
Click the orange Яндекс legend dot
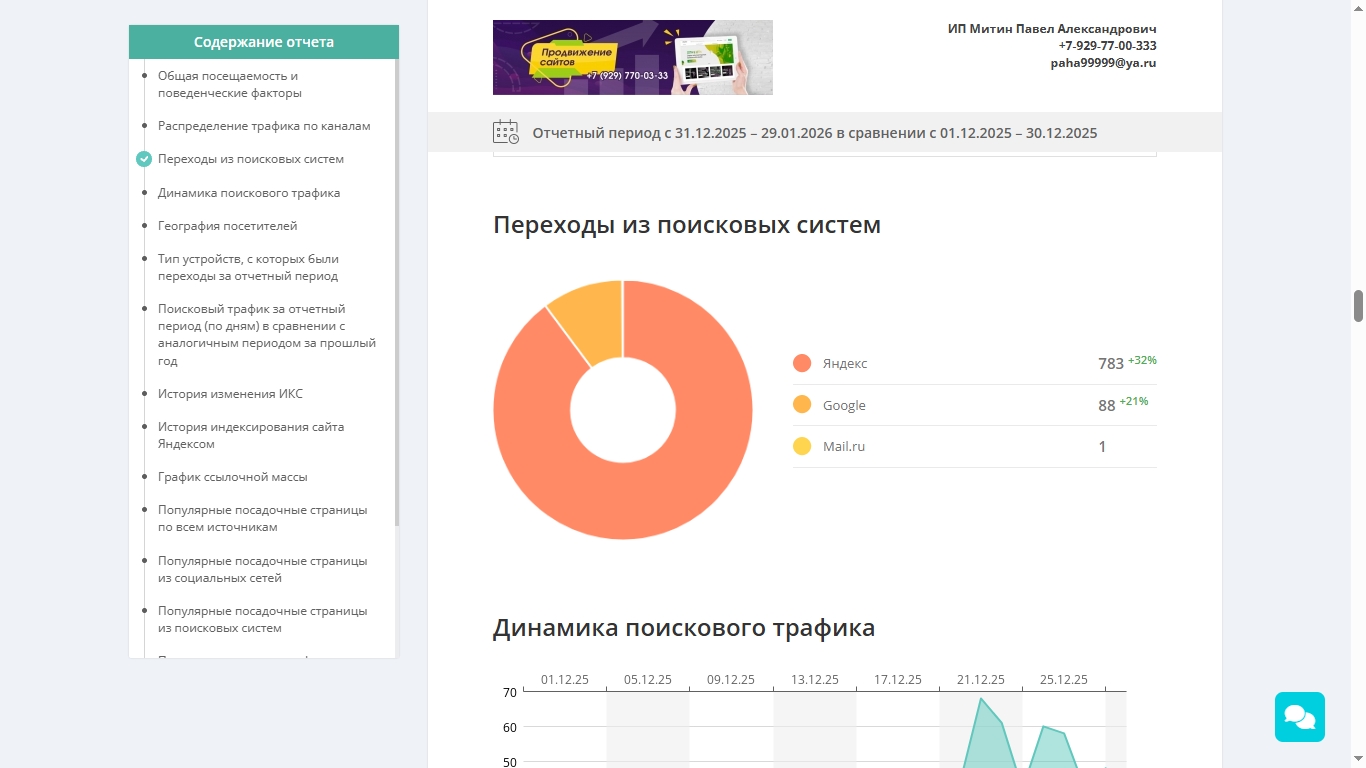802,363
